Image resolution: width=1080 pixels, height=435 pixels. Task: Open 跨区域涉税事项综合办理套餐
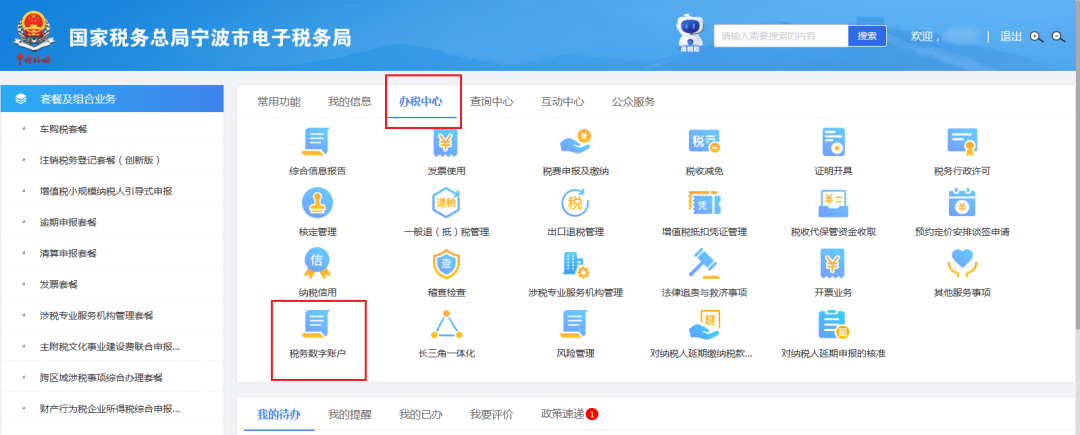(x=102, y=378)
